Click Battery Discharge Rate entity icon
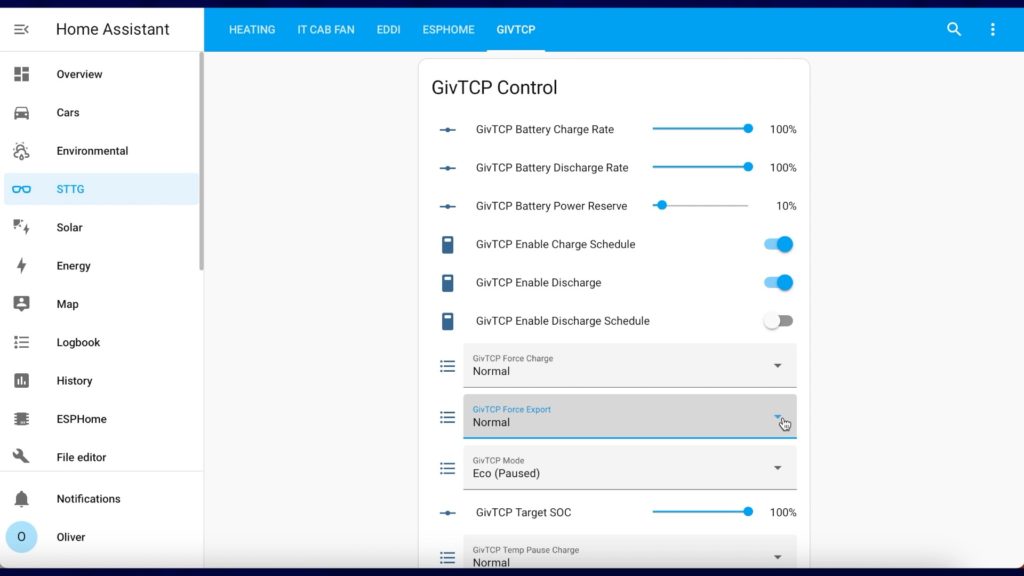This screenshot has width=1024, height=576. [x=447, y=168]
